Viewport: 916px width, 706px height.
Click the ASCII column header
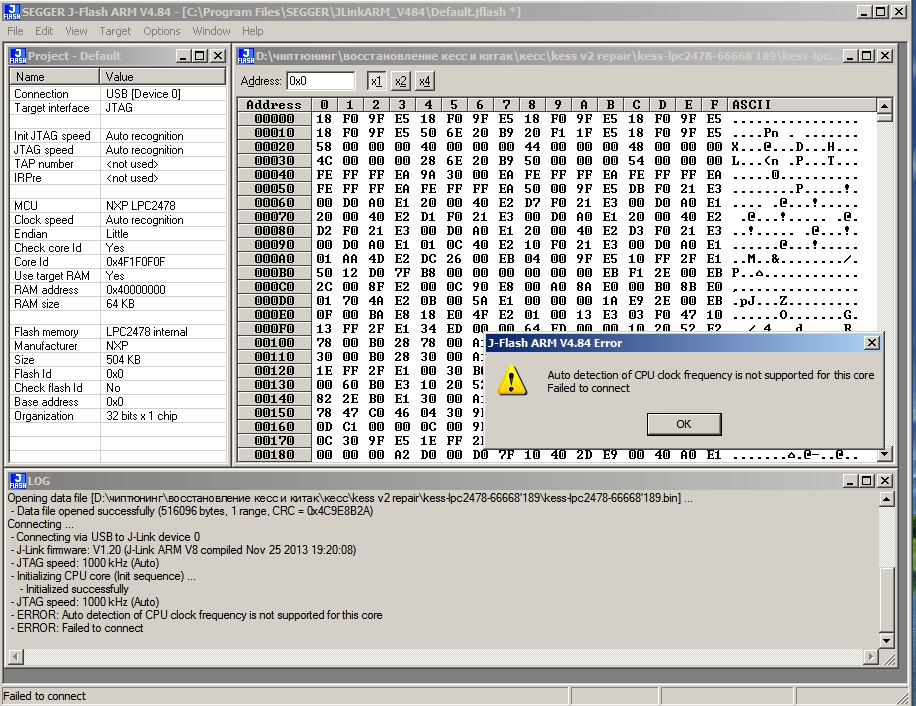tap(803, 105)
